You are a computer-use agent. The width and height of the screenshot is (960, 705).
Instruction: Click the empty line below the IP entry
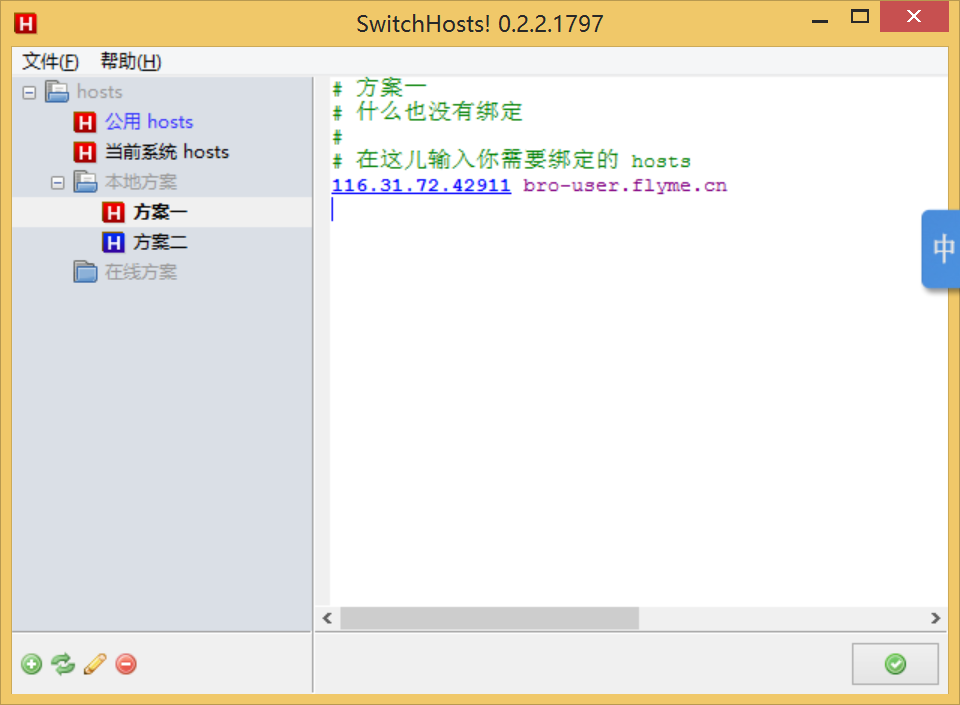pos(639,210)
